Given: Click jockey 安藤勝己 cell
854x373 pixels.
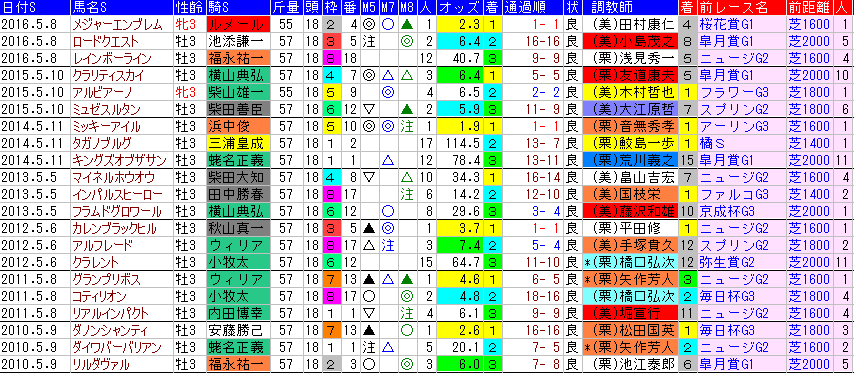Looking at the screenshot, I should (x=238, y=330).
